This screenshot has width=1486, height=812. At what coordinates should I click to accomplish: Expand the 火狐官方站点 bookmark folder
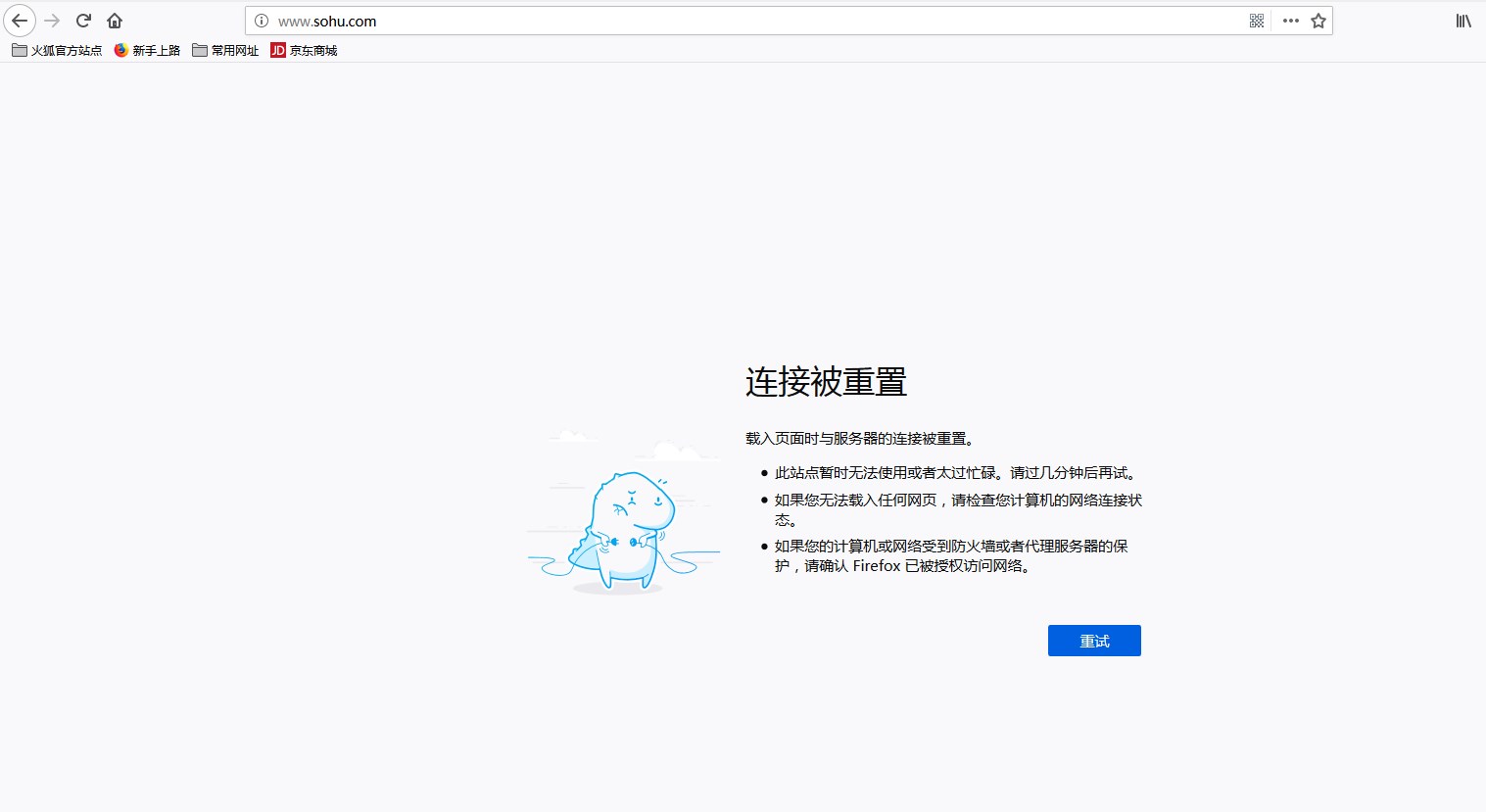coord(57,50)
